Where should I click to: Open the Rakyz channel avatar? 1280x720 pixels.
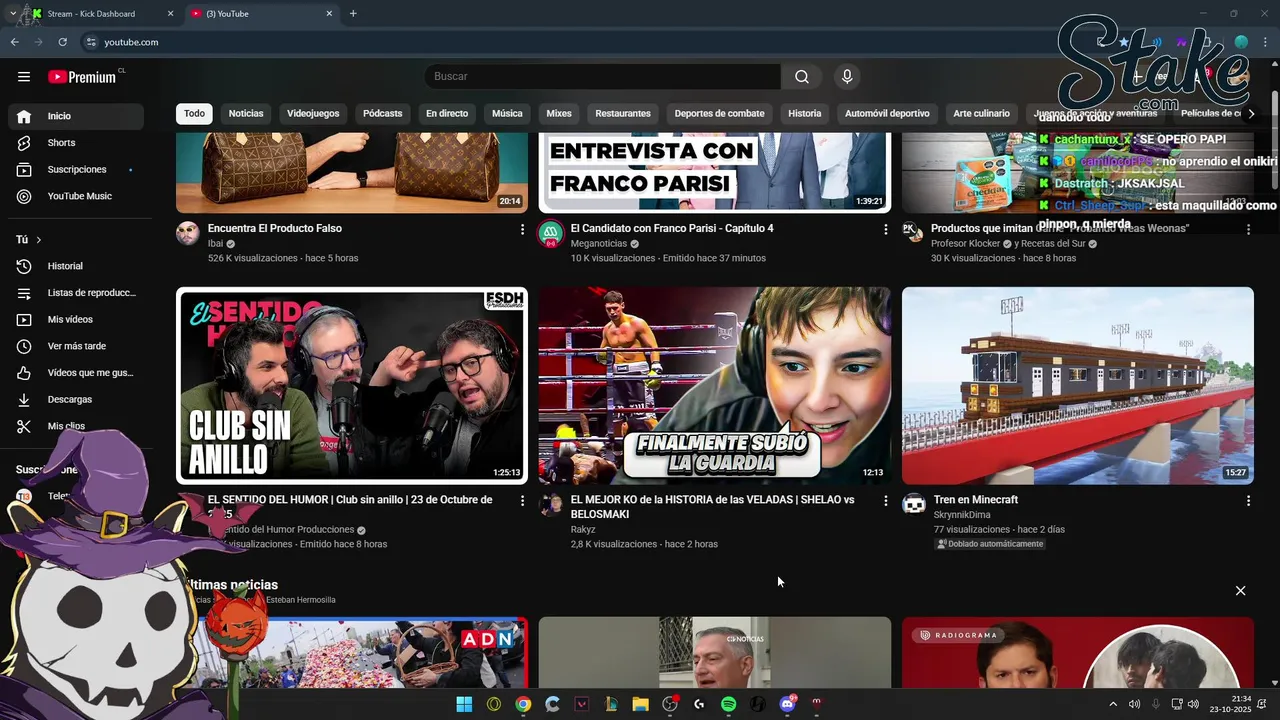coord(551,504)
